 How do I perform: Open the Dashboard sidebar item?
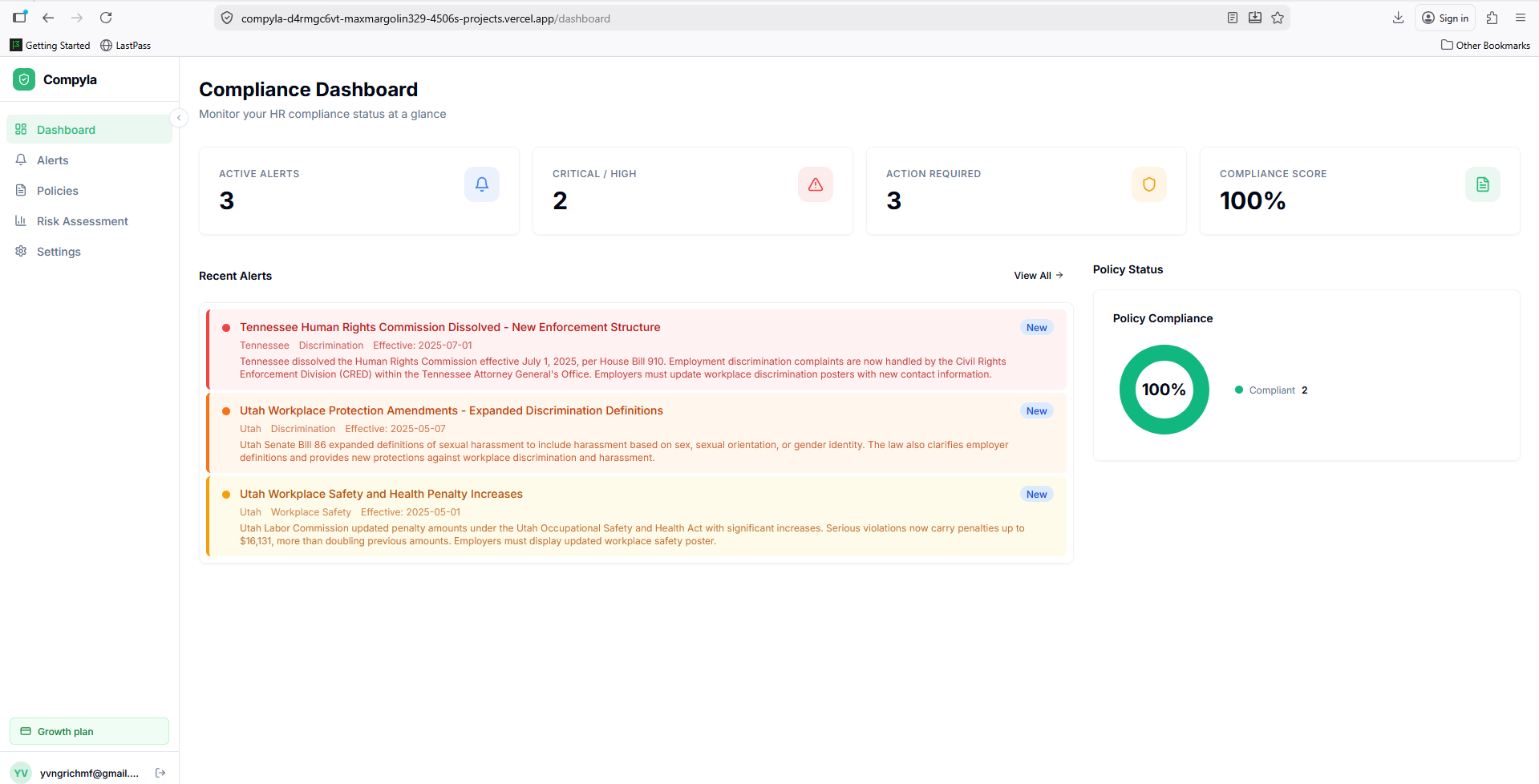[x=89, y=130]
